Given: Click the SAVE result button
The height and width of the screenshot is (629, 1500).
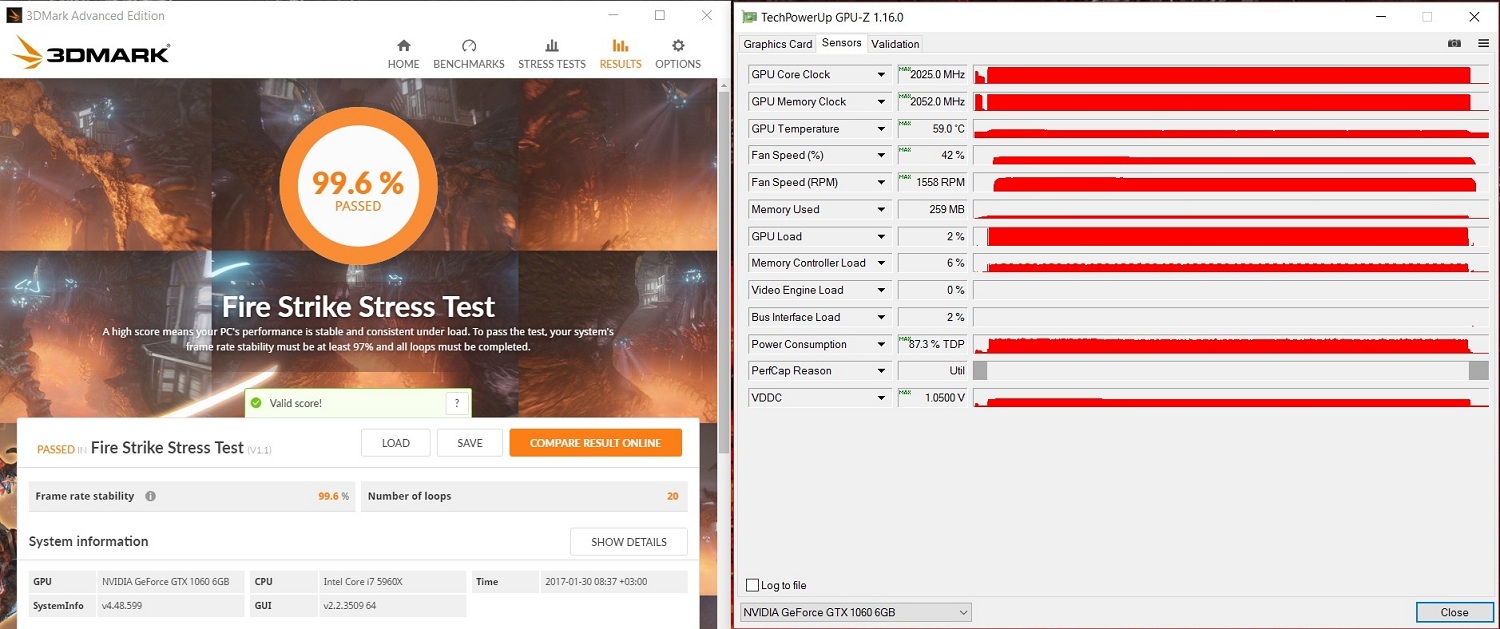Looking at the screenshot, I should [470, 443].
